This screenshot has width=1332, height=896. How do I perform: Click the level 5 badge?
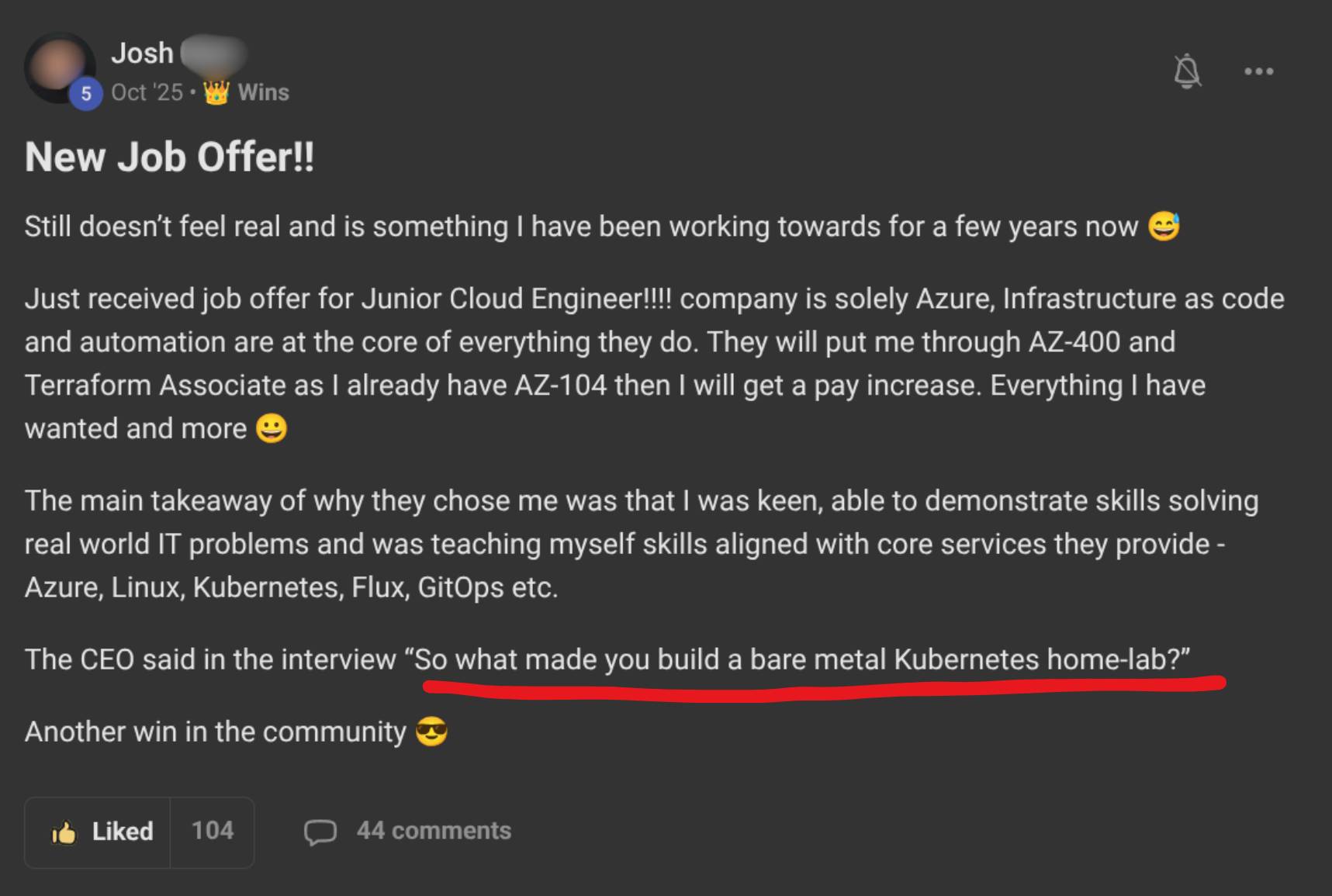pyautogui.click(x=86, y=95)
